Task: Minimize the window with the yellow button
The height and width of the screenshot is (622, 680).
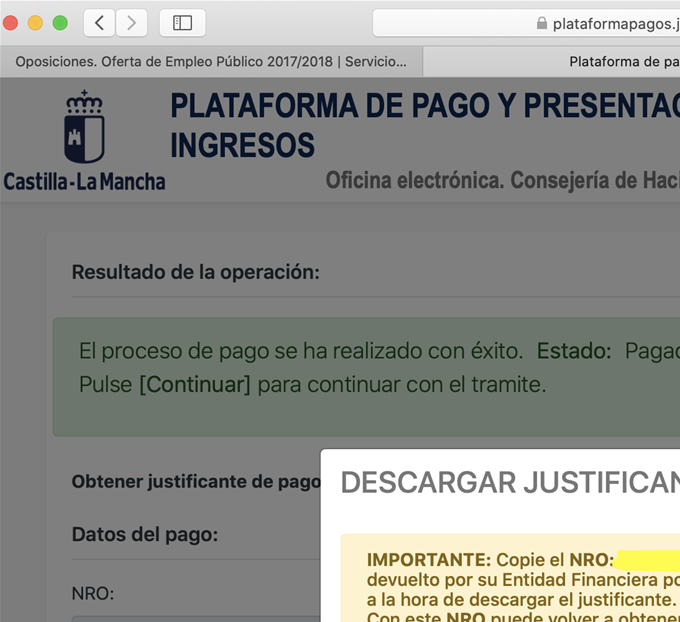Action: 35,23
